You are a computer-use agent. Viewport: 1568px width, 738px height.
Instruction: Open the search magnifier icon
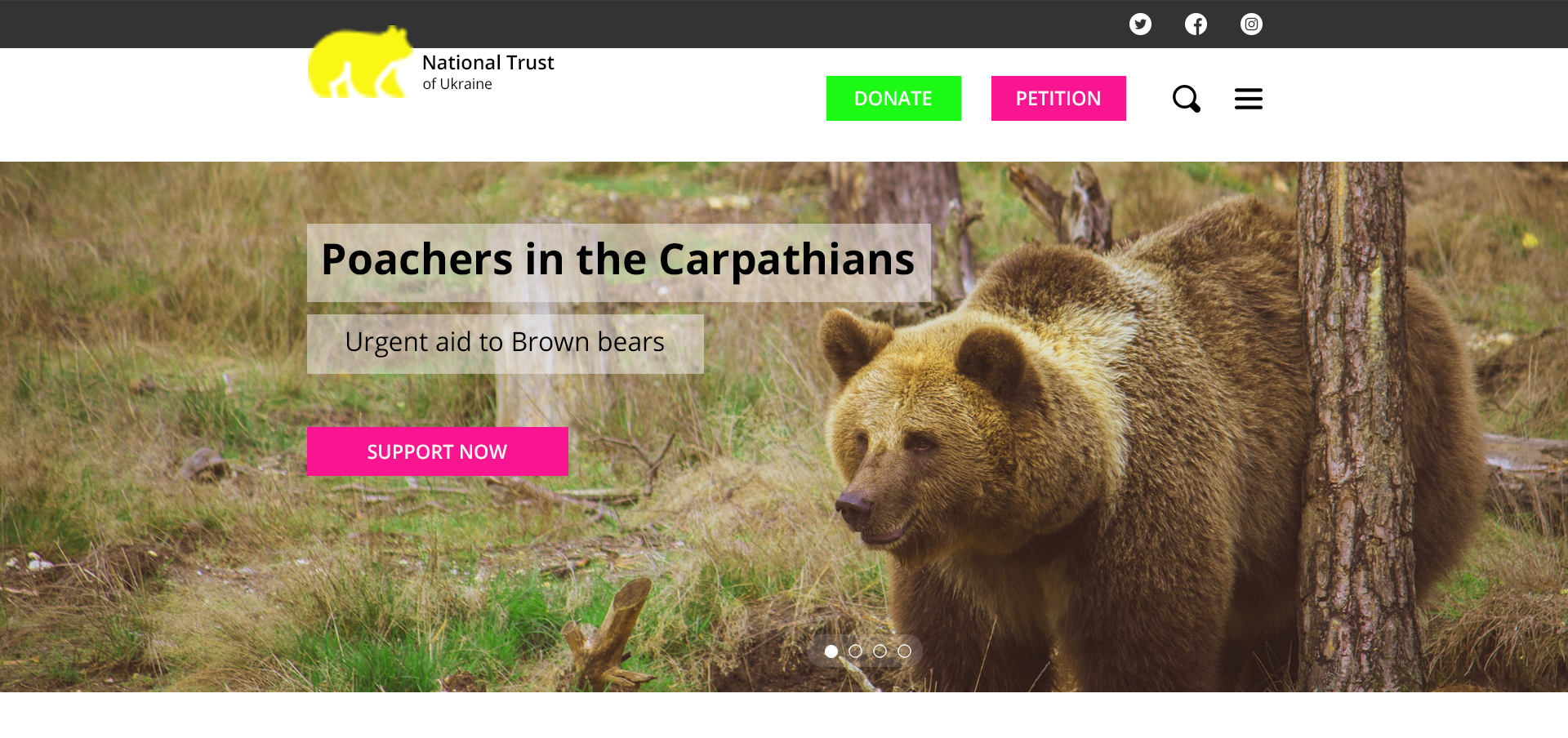click(1186, 99)
